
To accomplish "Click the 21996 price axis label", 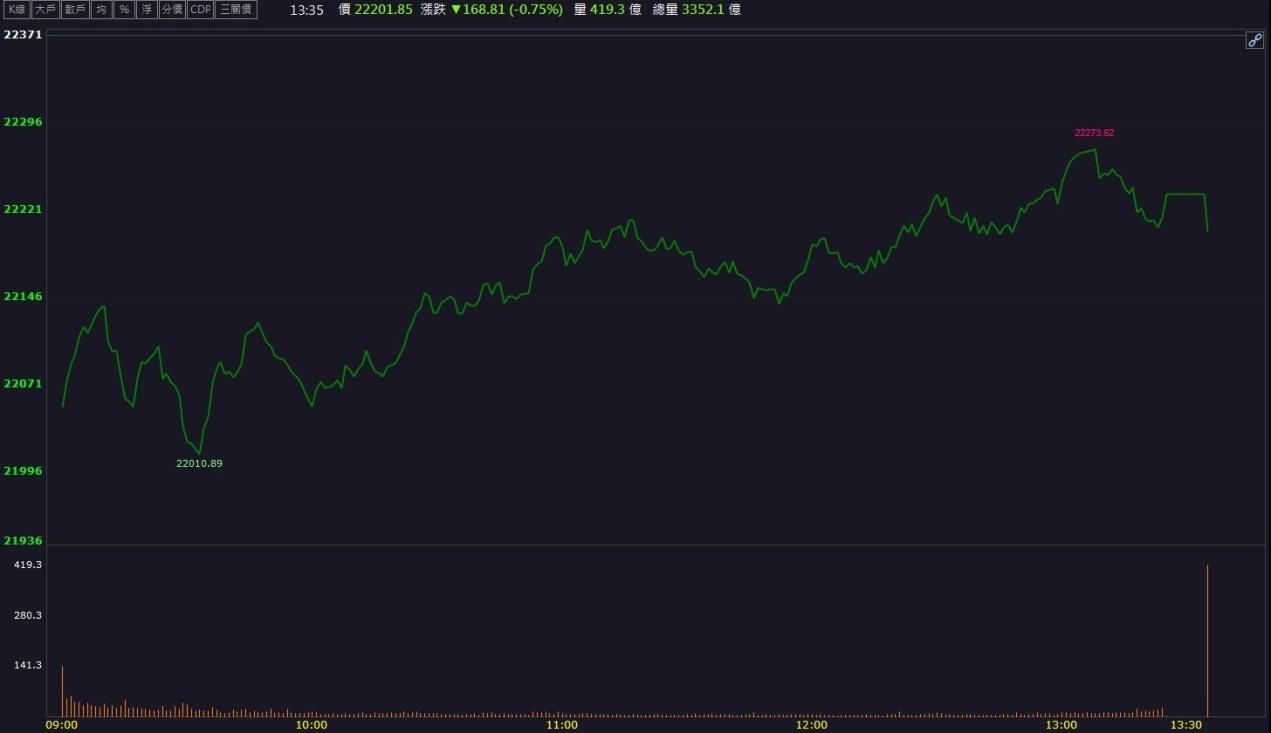I will (23, 471).
